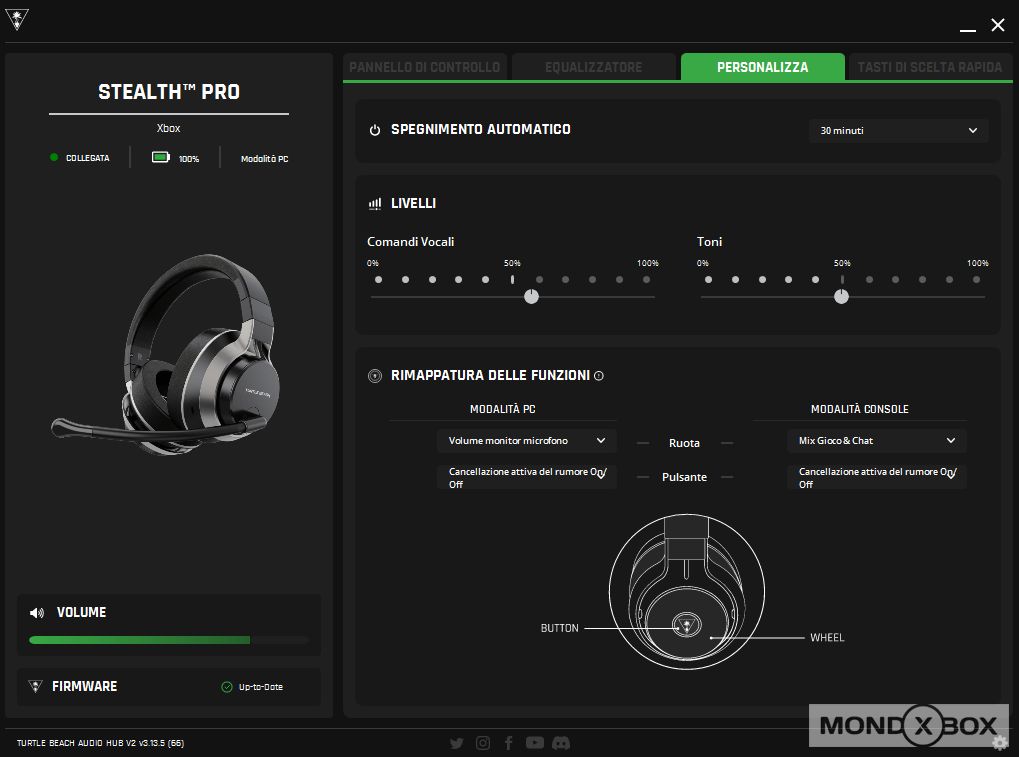
Task: Click the Facebook icon in footer
Action: coord(509,743)
